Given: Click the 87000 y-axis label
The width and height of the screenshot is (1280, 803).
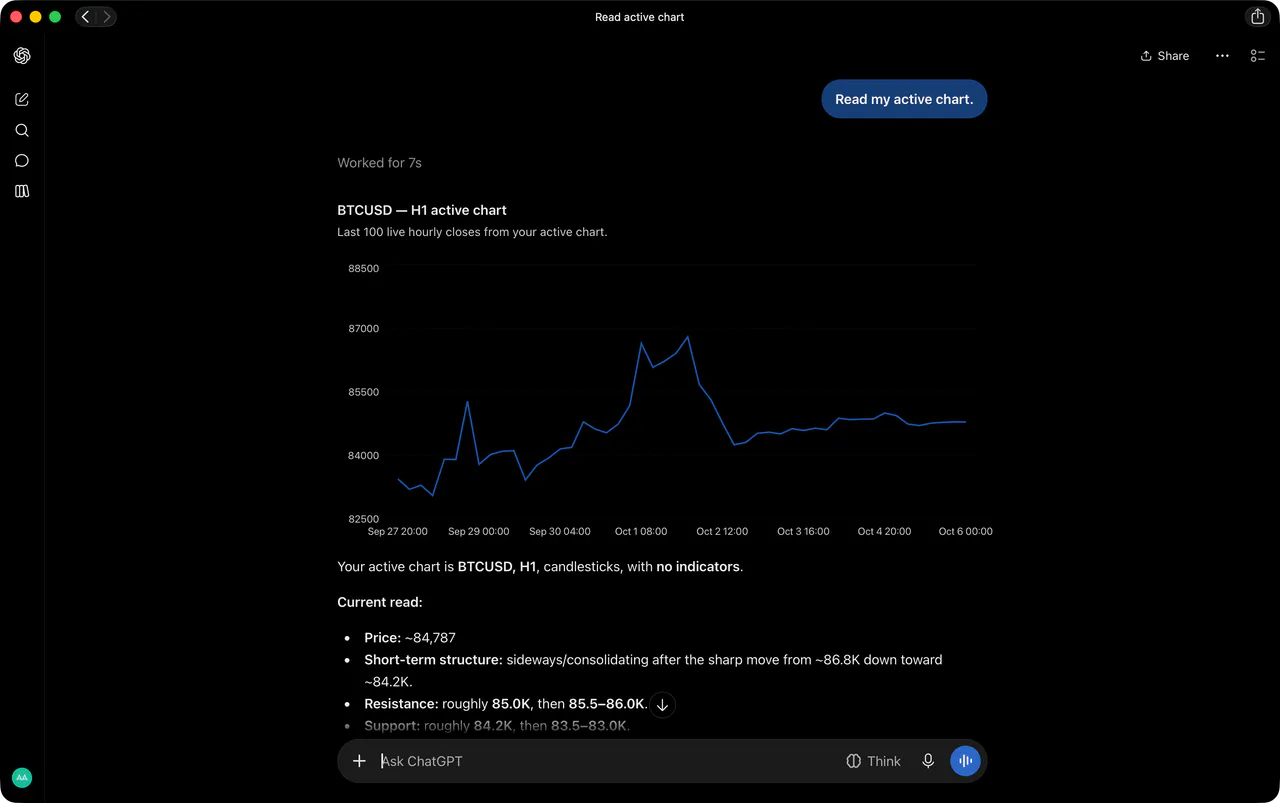Looking at the screenshot, I should 363,329.
